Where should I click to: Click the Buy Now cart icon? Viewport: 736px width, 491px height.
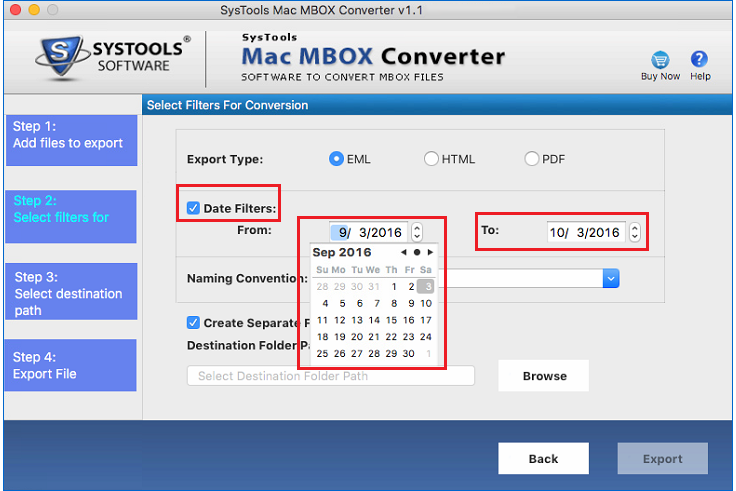pos(660,60)
